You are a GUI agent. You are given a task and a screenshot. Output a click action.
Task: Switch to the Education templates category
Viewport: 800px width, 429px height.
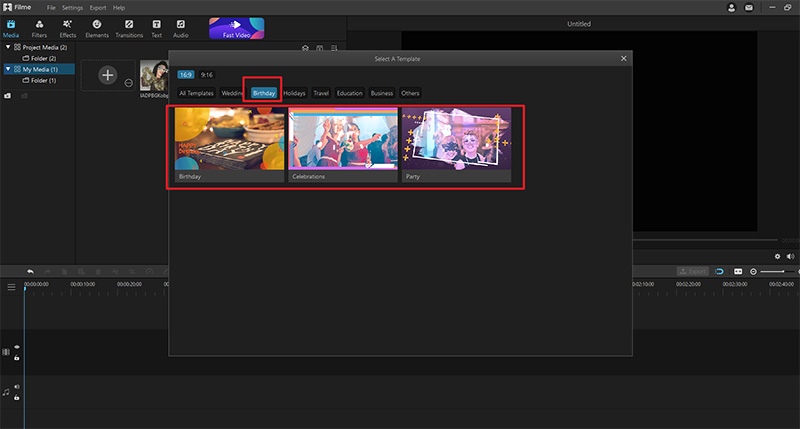point(349,93)
